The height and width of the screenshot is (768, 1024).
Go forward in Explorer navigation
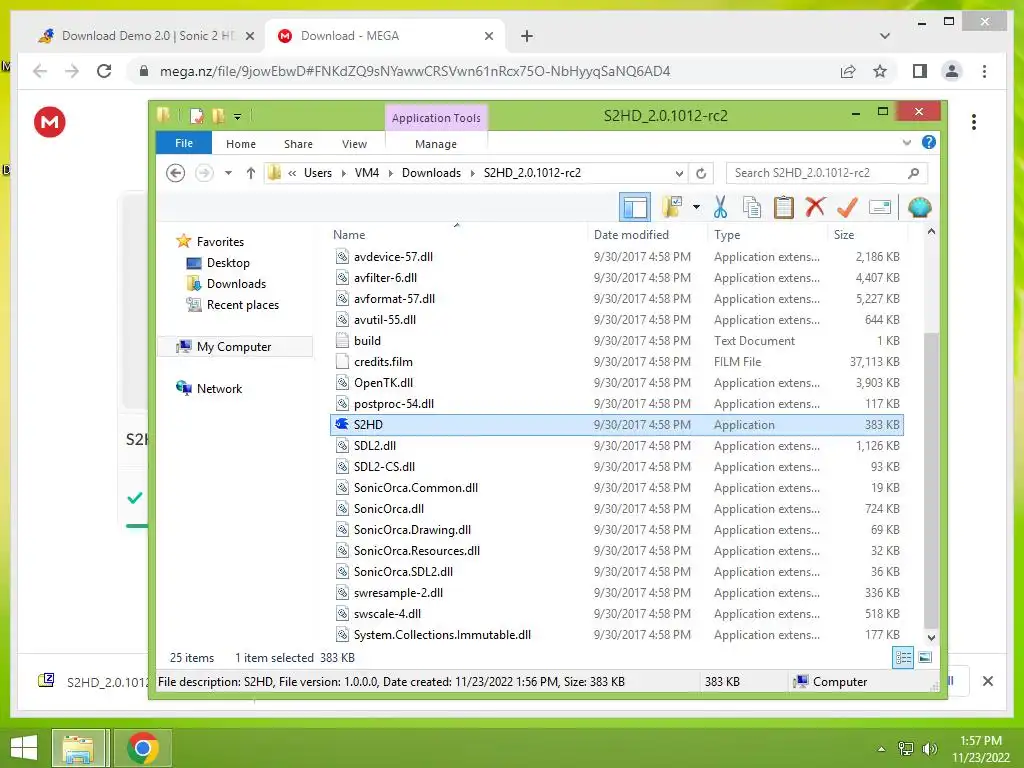click(x=204, y=173)
